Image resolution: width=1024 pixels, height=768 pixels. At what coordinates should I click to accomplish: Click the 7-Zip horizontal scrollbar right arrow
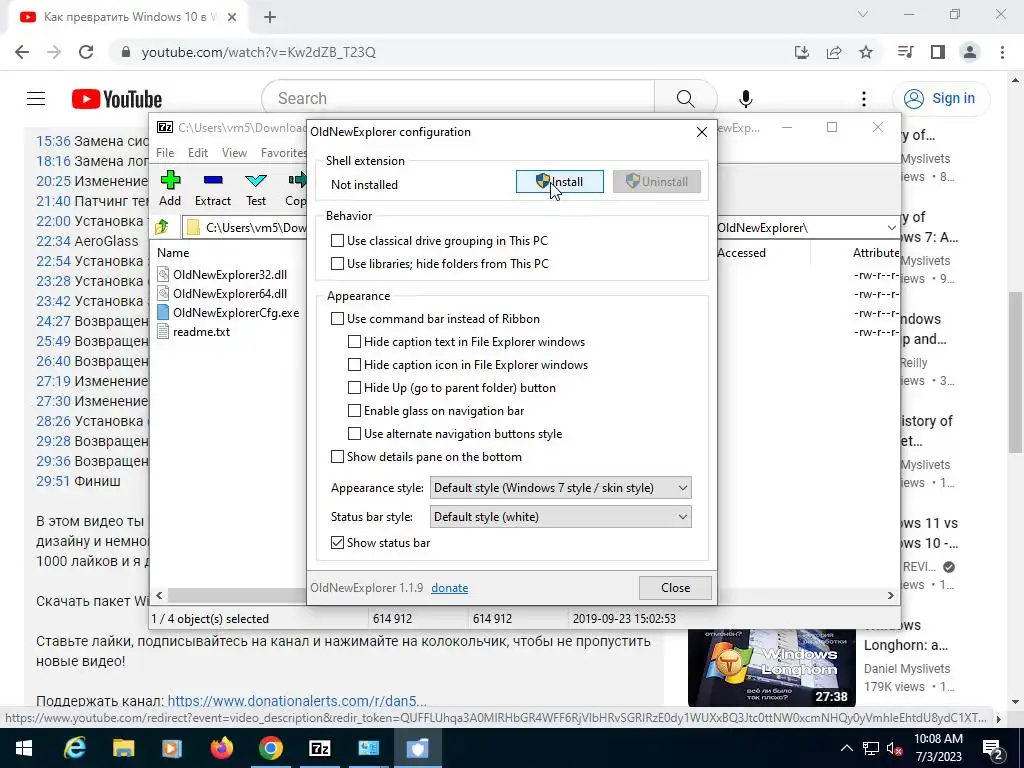[x=890, y=596]
